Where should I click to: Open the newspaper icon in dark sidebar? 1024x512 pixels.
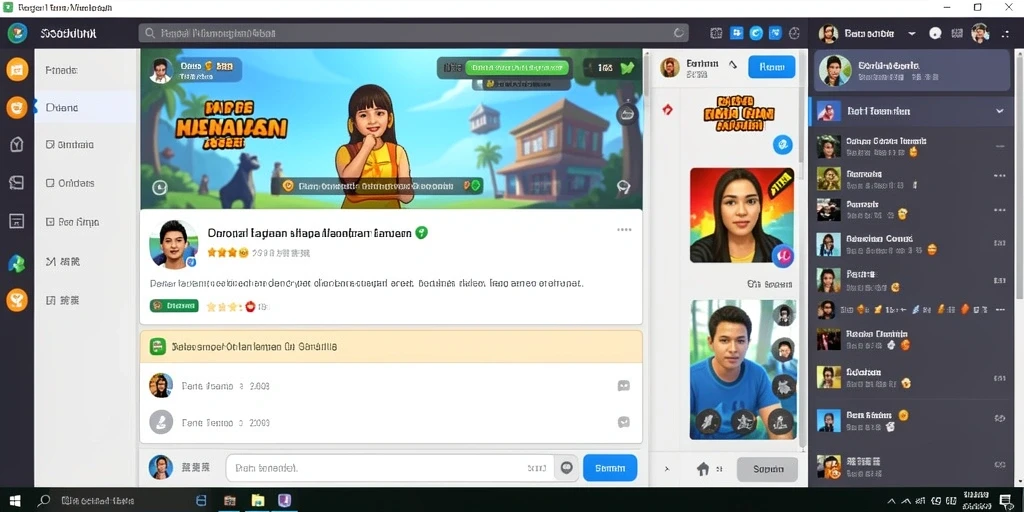tap(17, 183)
